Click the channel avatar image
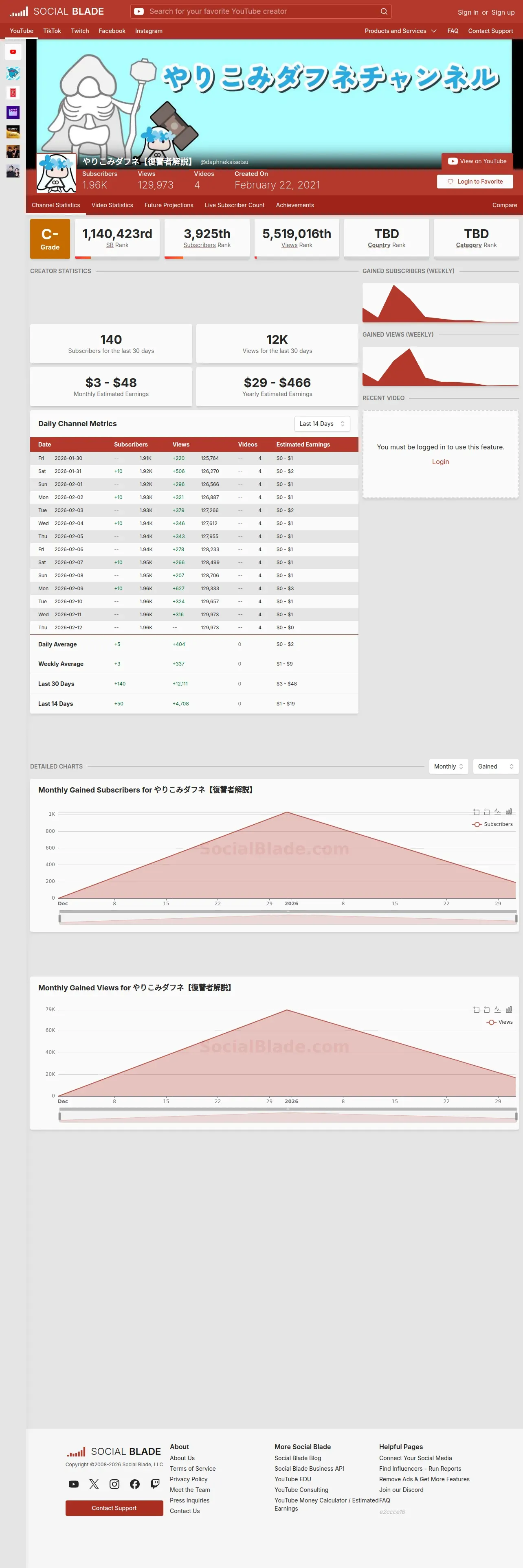Viewport: 523px width, 1568px height. [x=56, y=173]
